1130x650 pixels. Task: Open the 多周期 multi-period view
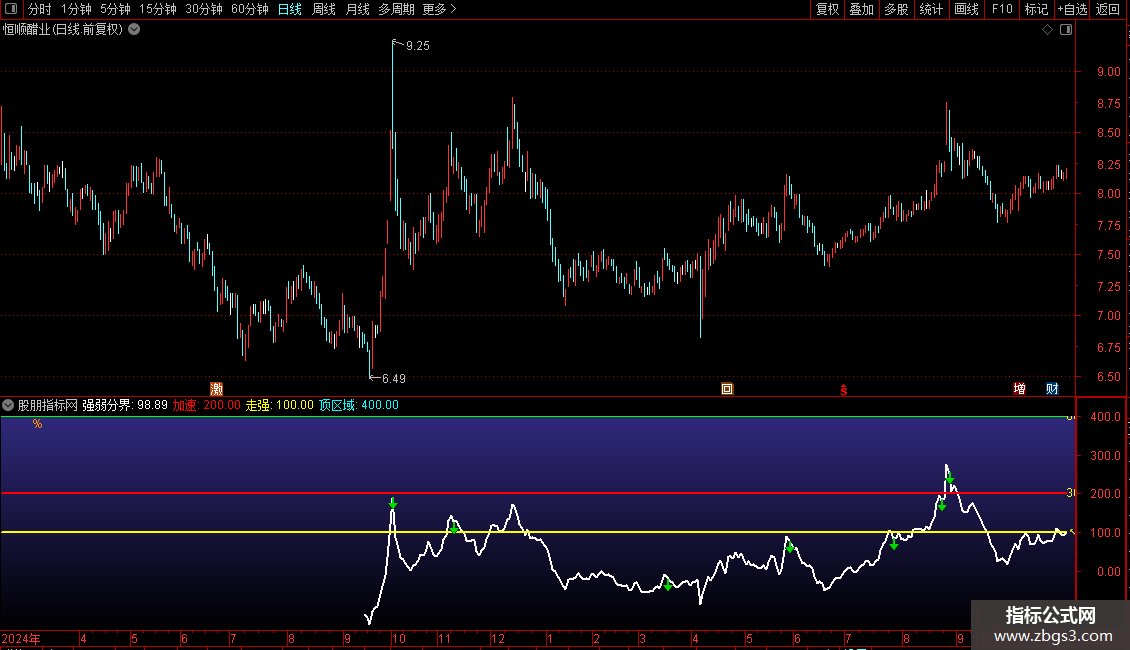(x=396, y=9)
